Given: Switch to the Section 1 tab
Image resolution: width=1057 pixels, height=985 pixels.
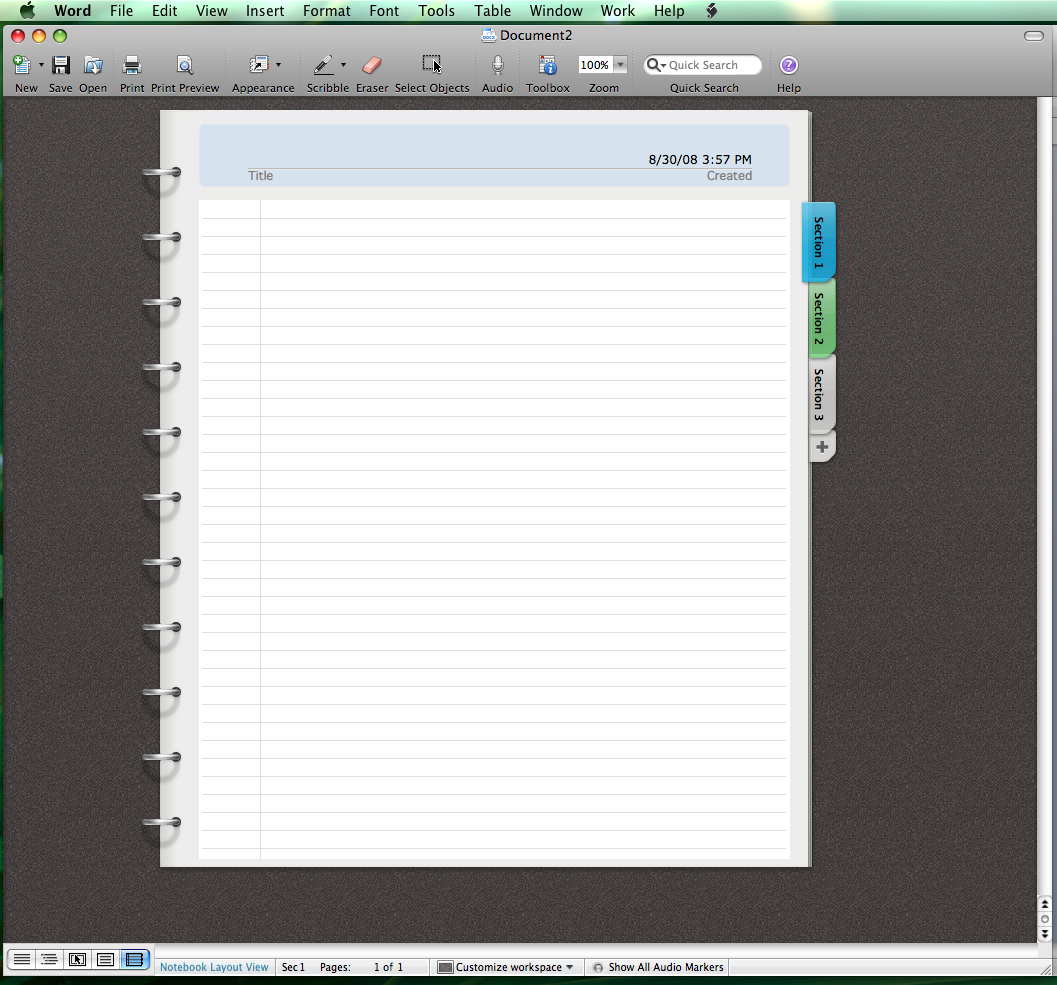Looking at the screenshot, I should (818, 242).
